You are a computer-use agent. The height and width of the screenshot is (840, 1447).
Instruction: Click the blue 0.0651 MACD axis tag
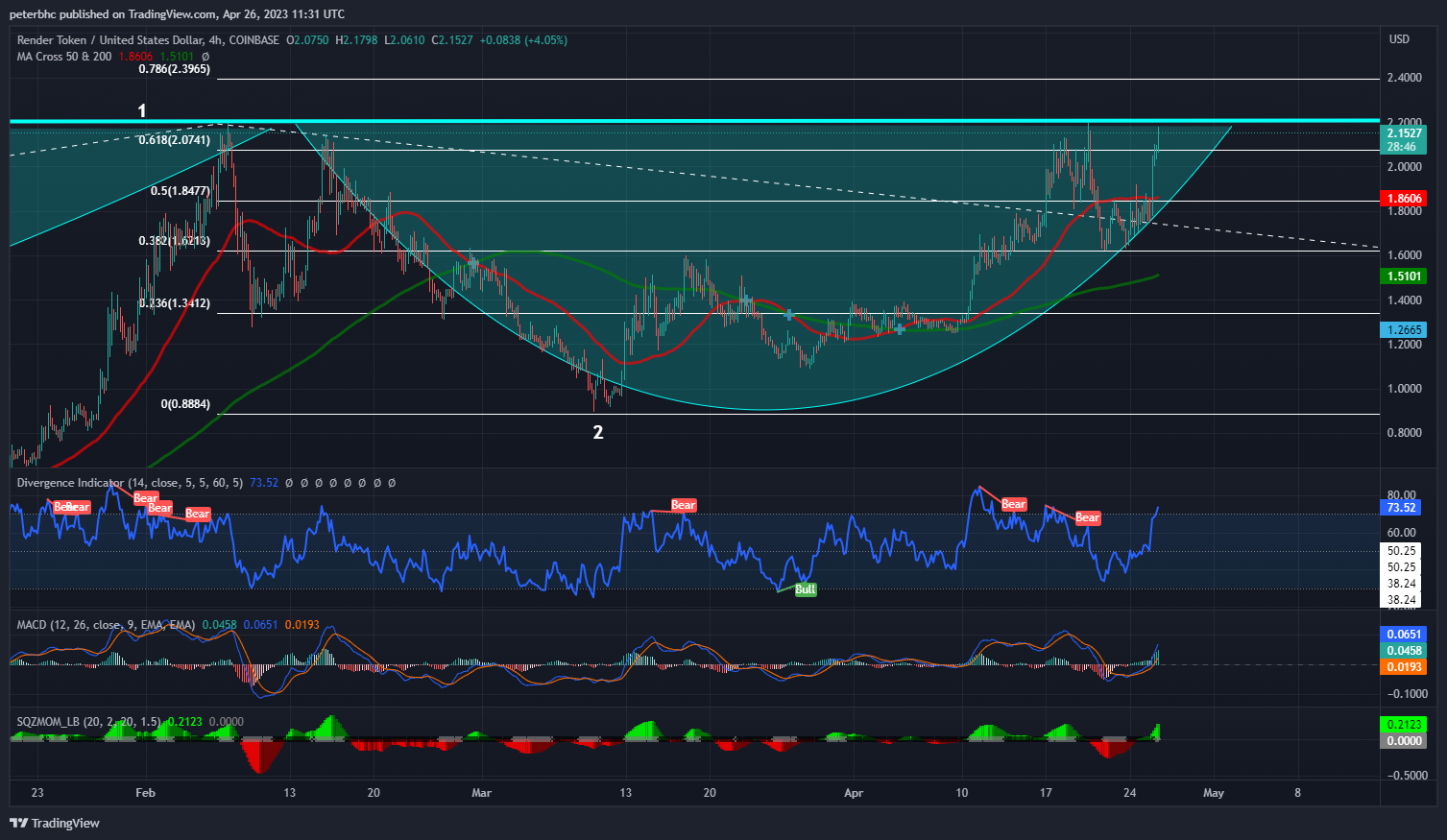click(1404, 635)
